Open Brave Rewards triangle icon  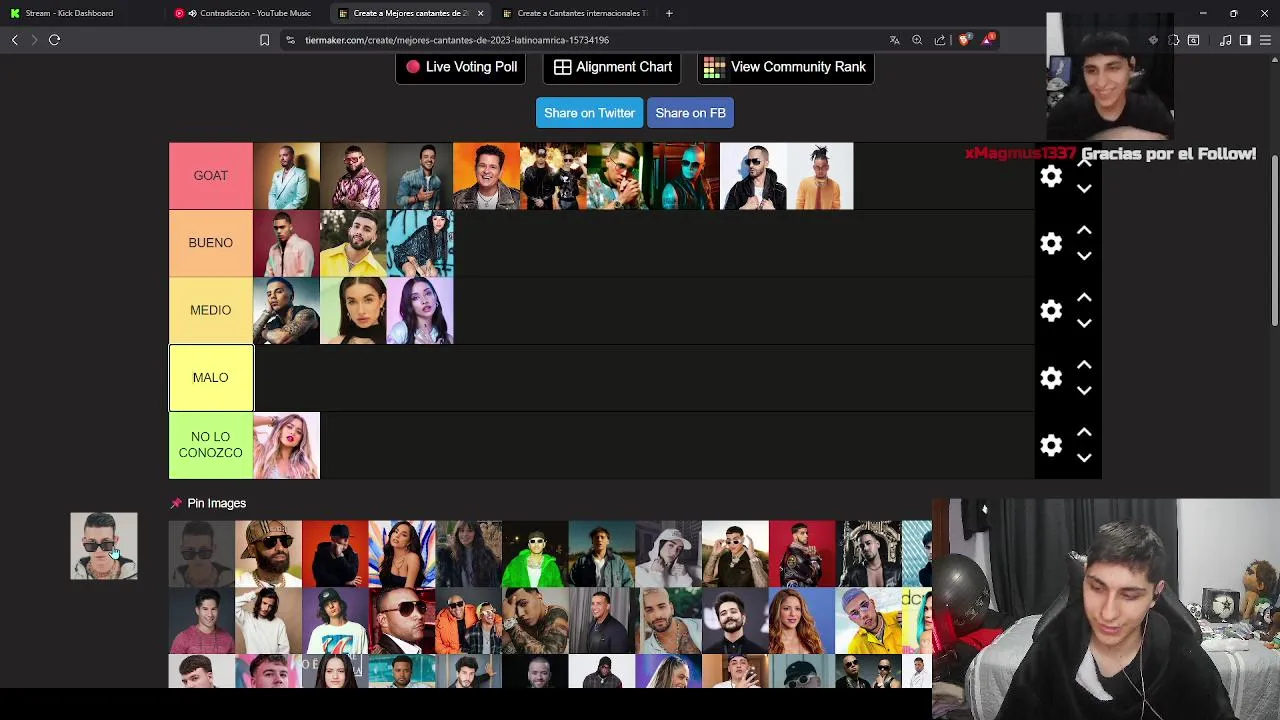coord(989,40)
